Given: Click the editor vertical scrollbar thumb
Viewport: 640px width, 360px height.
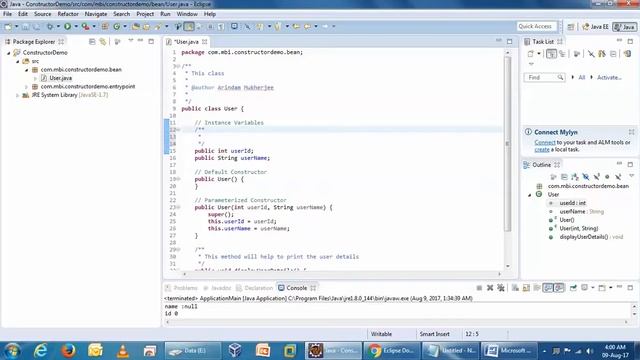Looking at the screenshot, I should (x=507, y=143).
